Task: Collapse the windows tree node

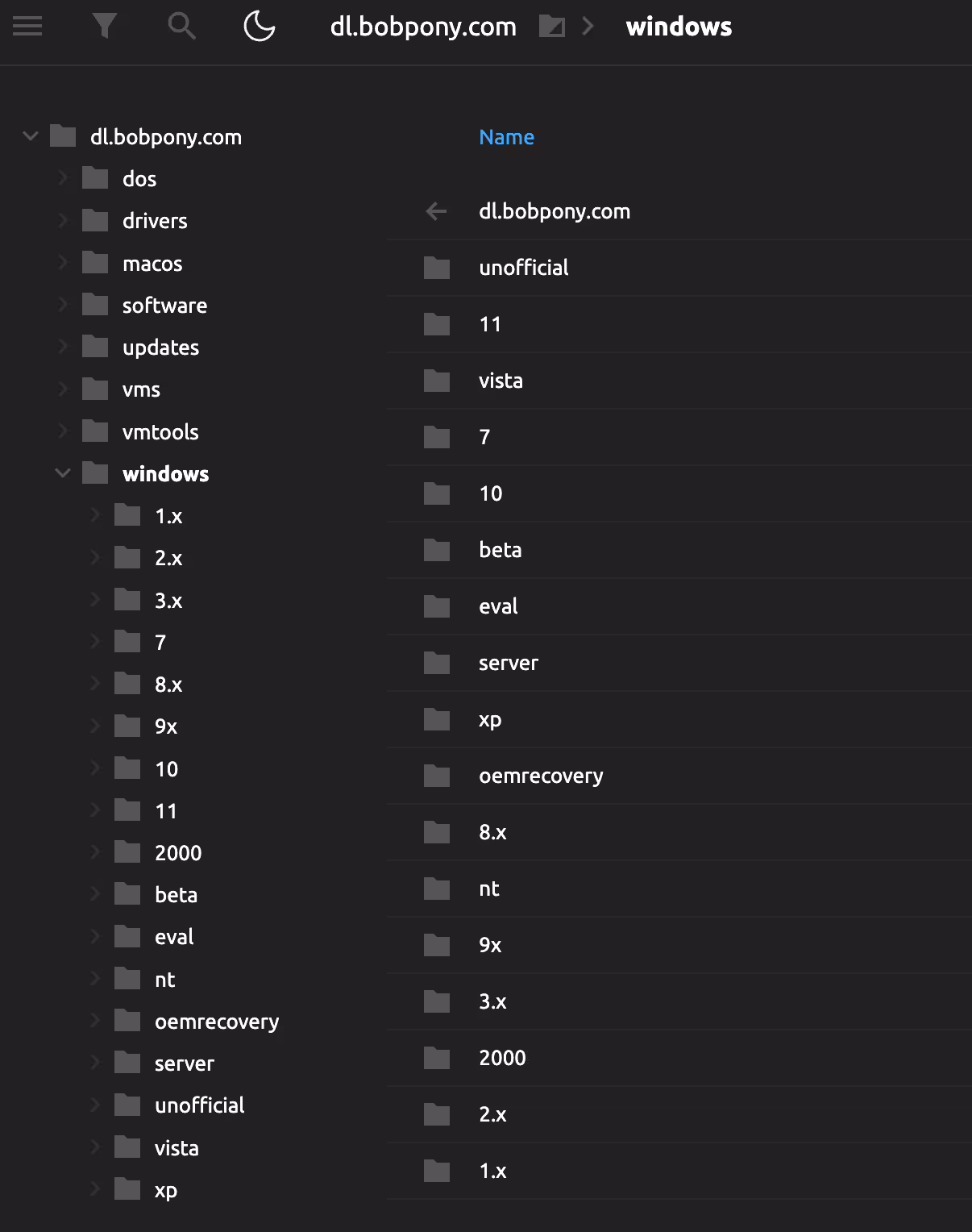Action: pos(63,473)
